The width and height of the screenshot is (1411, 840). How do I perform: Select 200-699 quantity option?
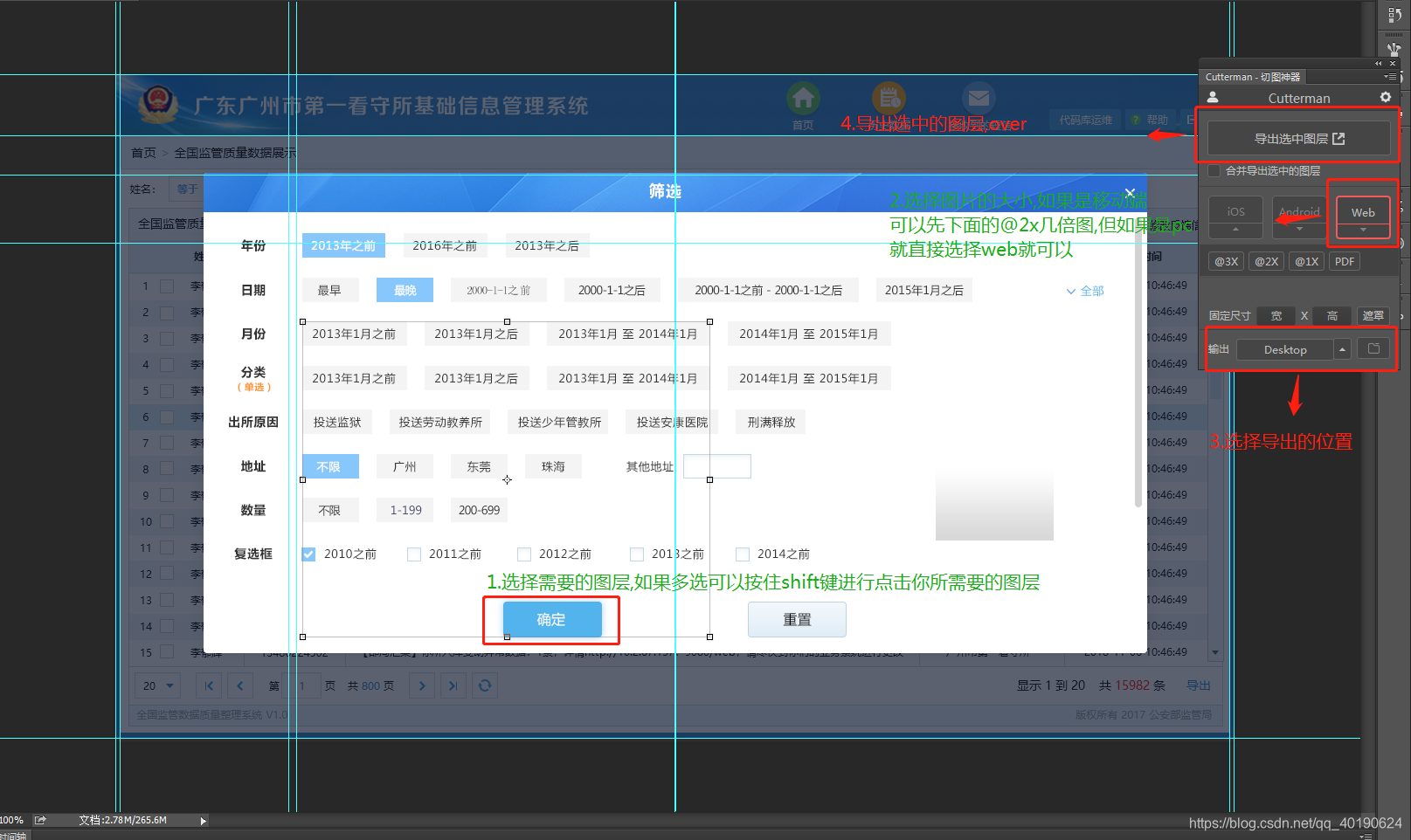click(x=480, y=510)
